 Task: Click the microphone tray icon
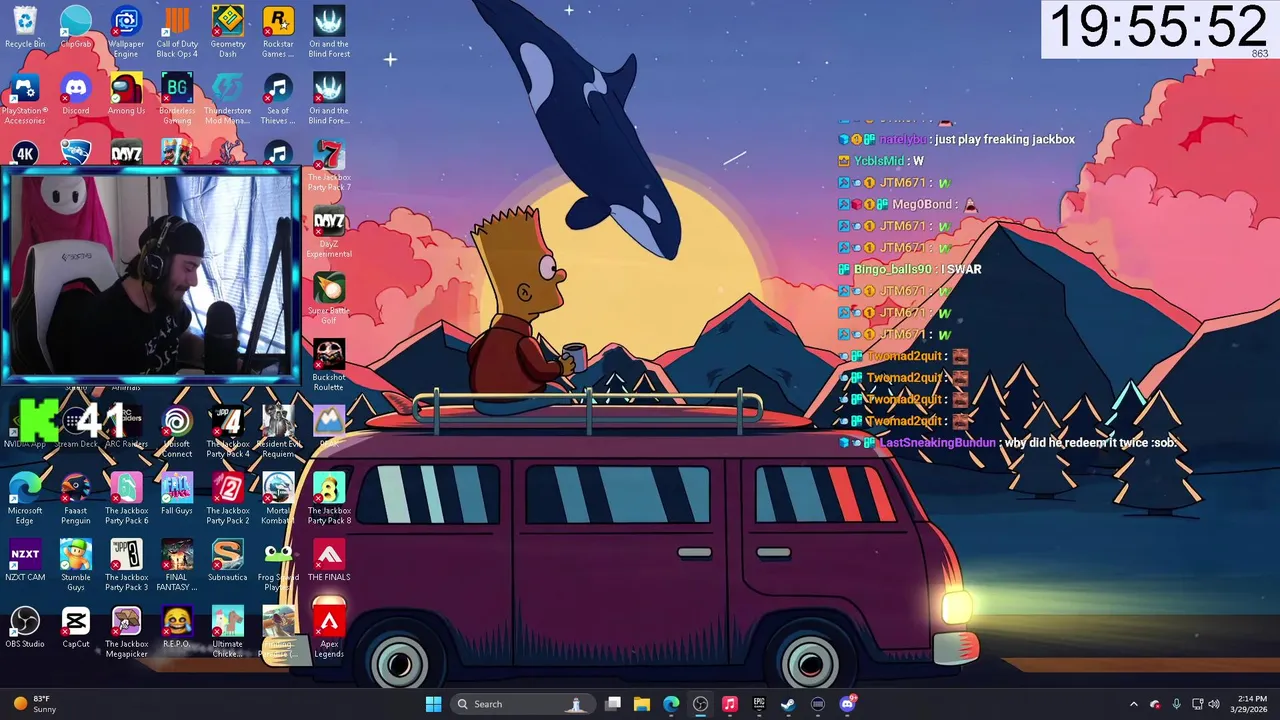point(1176,704)
